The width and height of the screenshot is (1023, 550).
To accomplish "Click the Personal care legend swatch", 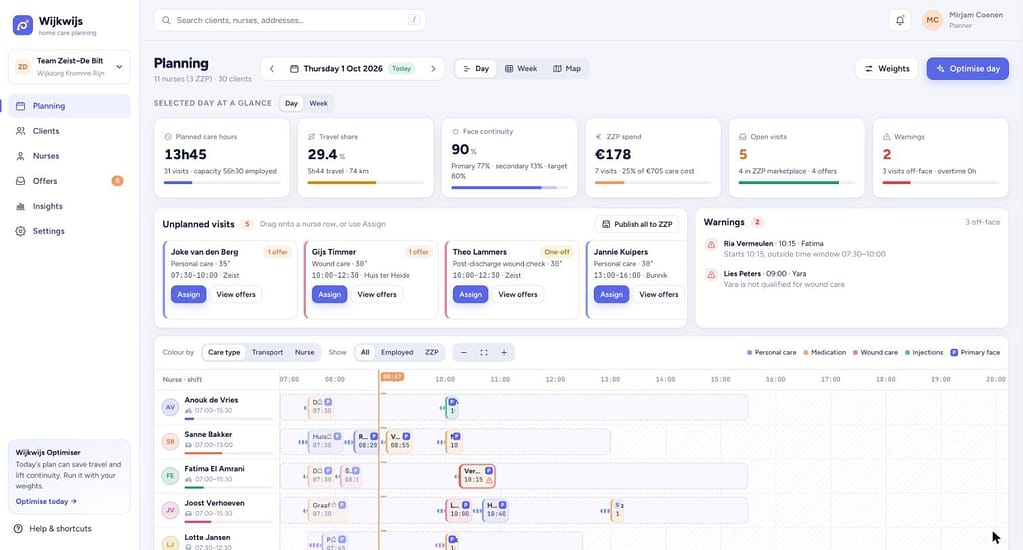I will (x=750, y=352).
